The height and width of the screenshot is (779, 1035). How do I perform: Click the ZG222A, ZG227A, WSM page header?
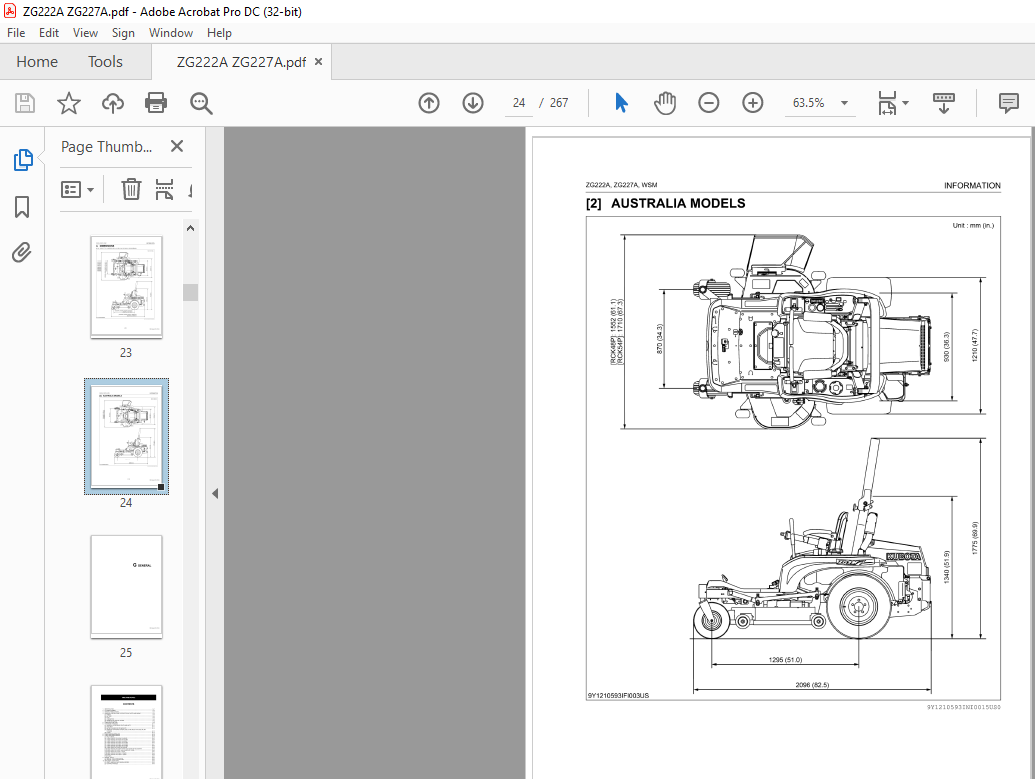pyautogui.click(x=621, y=185)
